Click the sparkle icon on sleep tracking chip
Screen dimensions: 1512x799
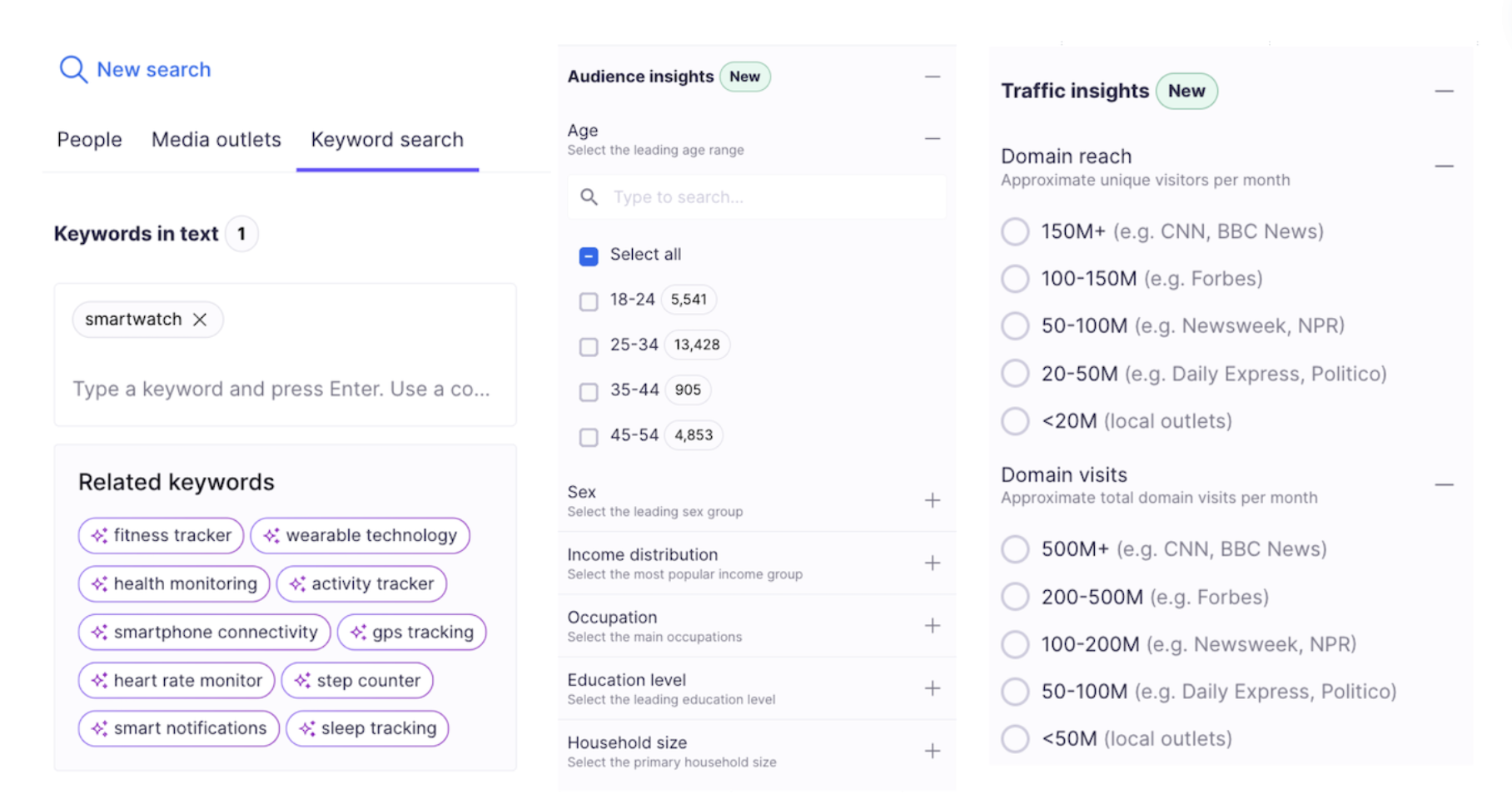[x=307, y=728]
